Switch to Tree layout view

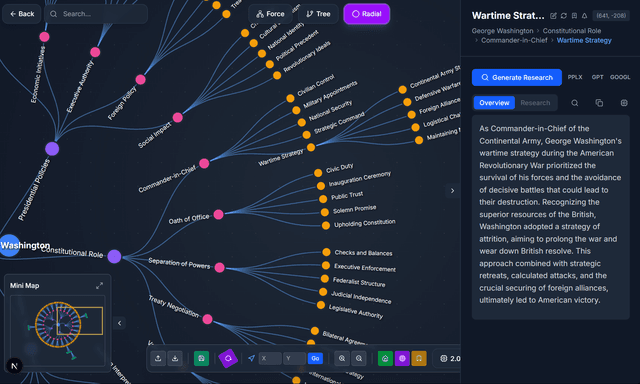point(318,14)
